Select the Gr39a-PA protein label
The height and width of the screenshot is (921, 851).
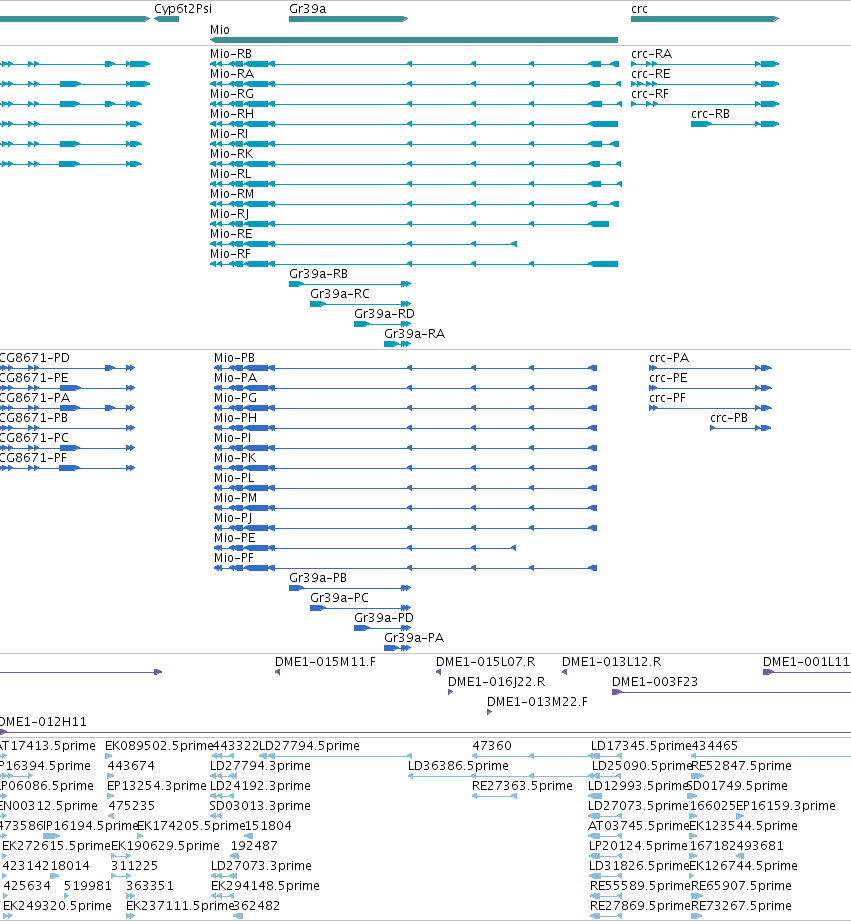click(x=414, y=637)
